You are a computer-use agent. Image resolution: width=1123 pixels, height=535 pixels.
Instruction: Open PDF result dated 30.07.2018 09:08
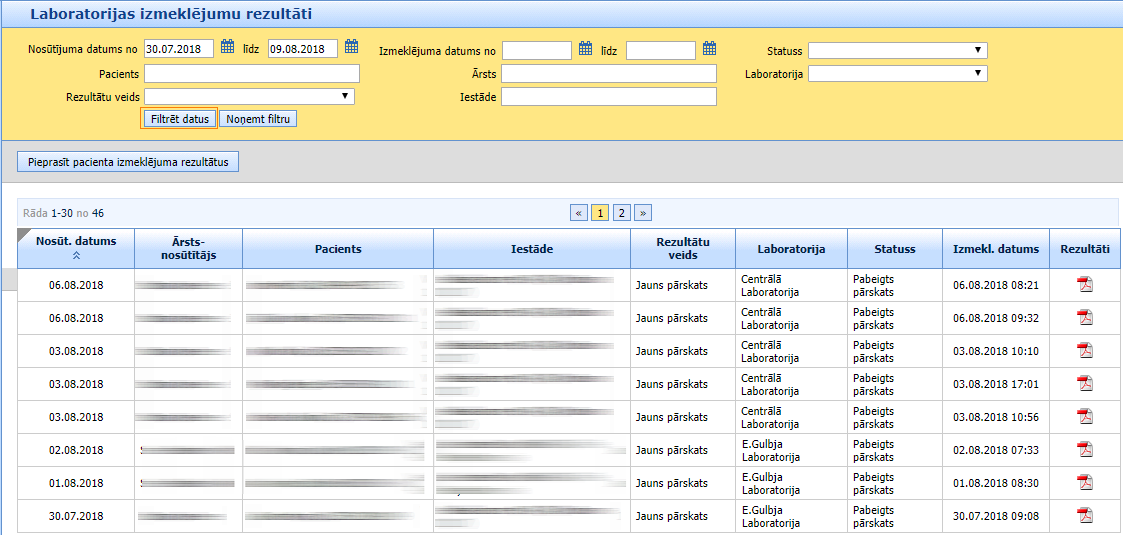coord(1084,516)
